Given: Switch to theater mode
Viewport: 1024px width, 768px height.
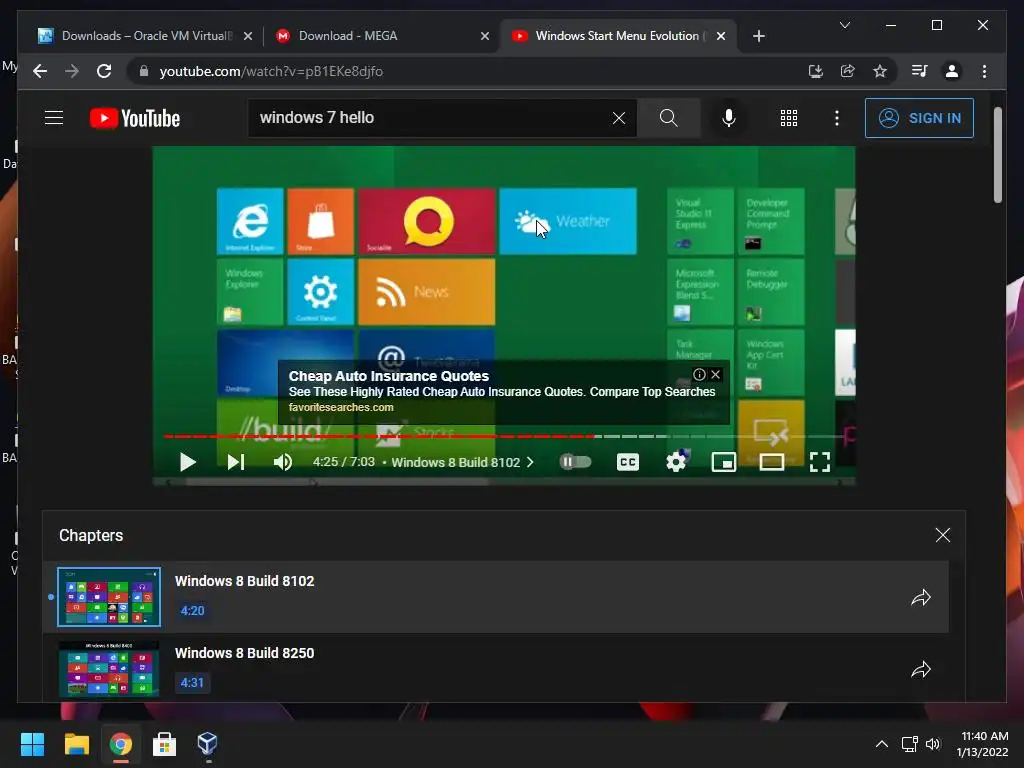Looking at the screenshot, I should (772, 462).
